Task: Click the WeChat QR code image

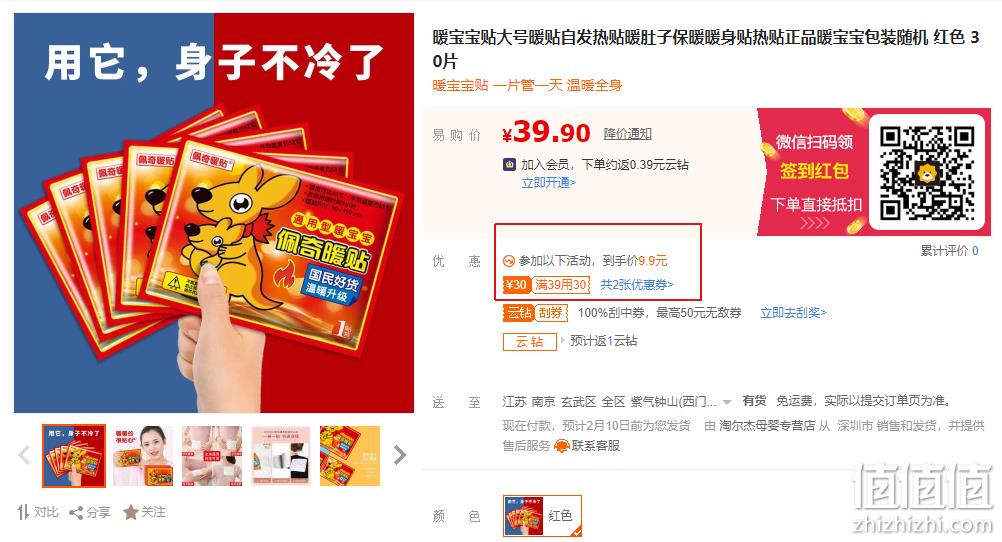Action: pyautogui.click(x=927, y=173)
